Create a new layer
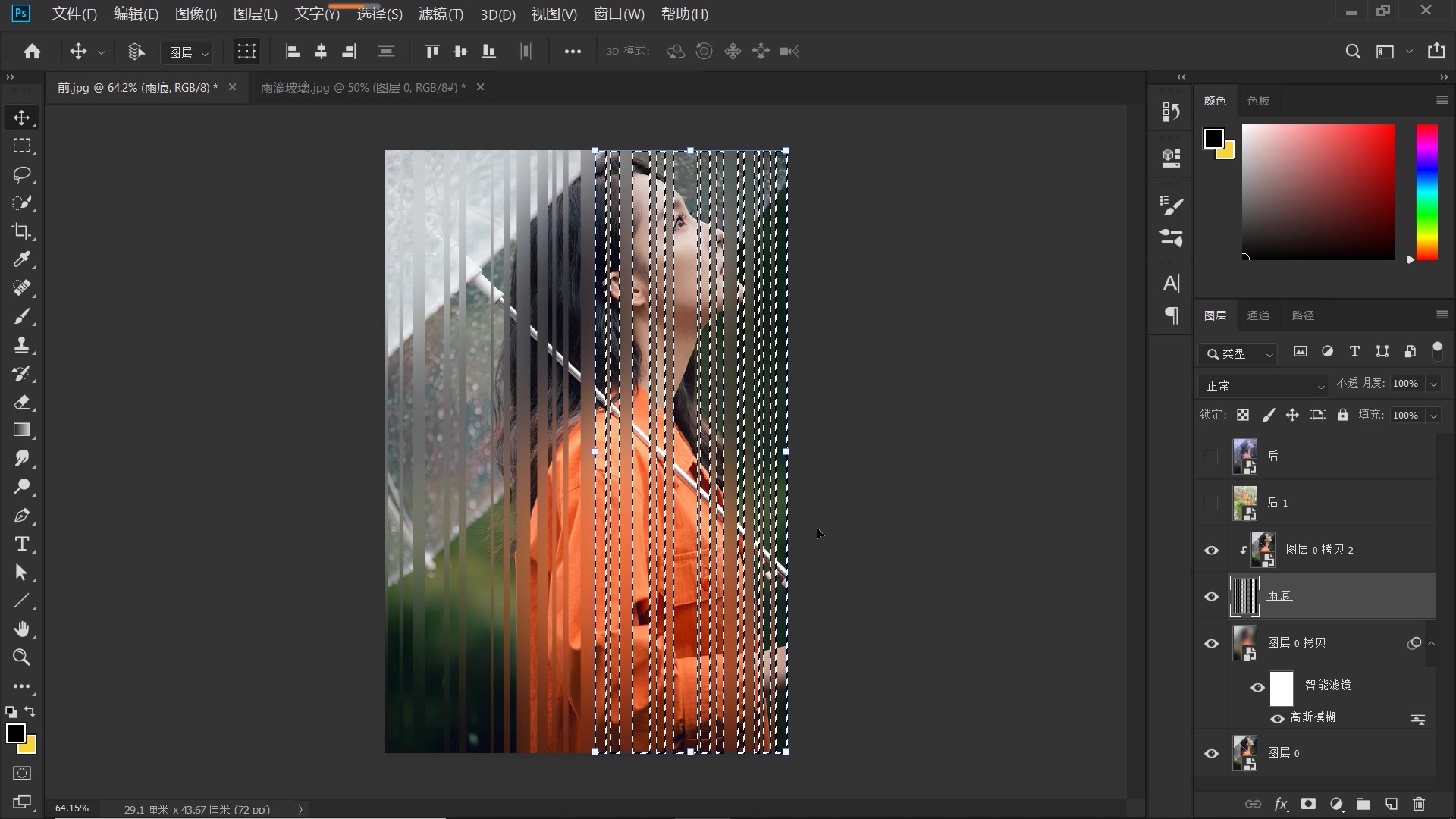 [x=1392, y=804]
